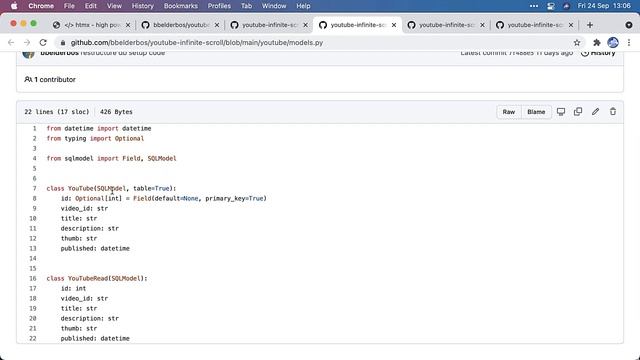Viewport: 640px width, 360px height.
Task: Reload the current page
Action: [x=43, y=42]
